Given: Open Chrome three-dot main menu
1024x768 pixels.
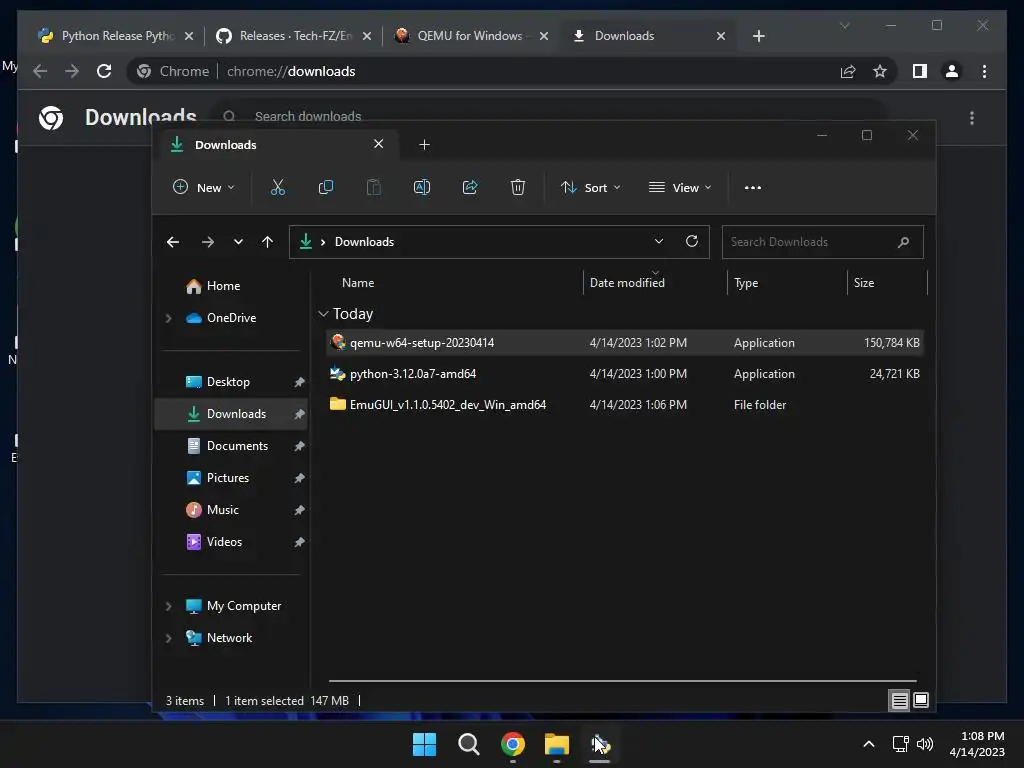Looking at the screenshot, I should [984, 71].
